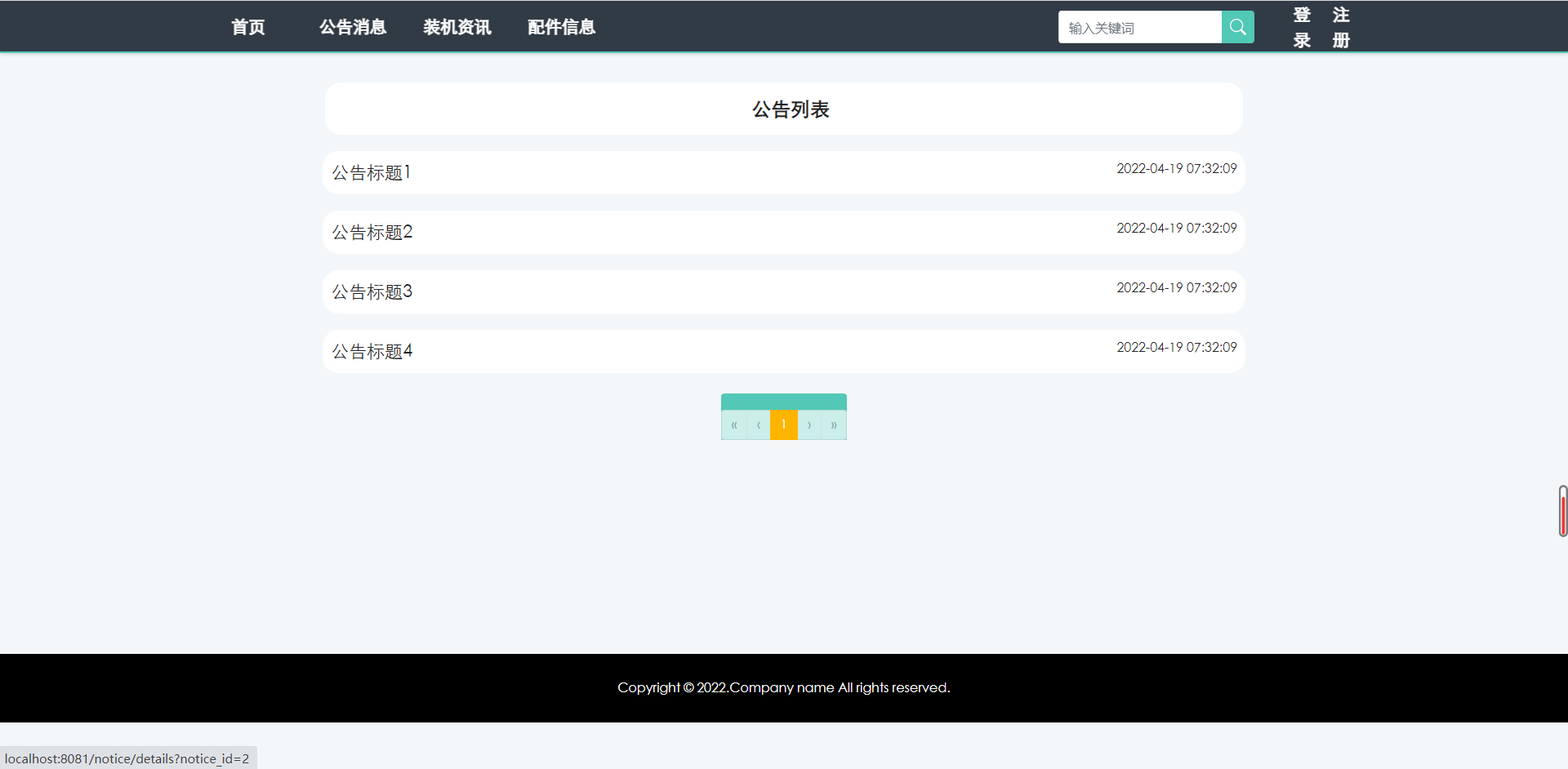Click the first-page « pagination arrow
The height and width of the screenshot is (769, 1568).
pyautogui.click(x=733, y=425)
